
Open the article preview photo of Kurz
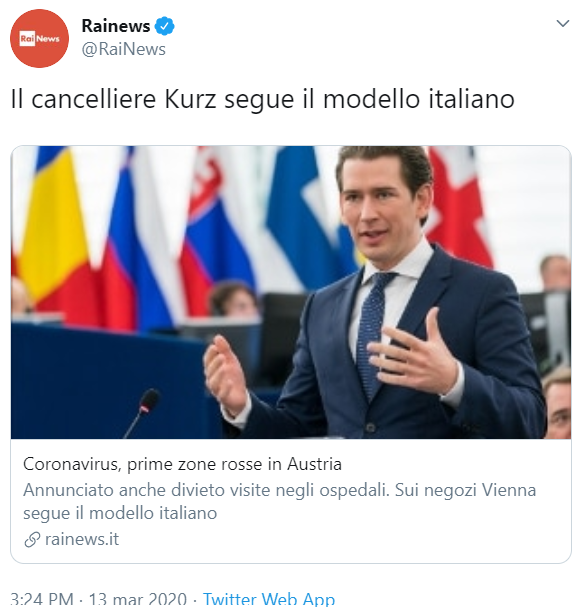pos(291,292)
